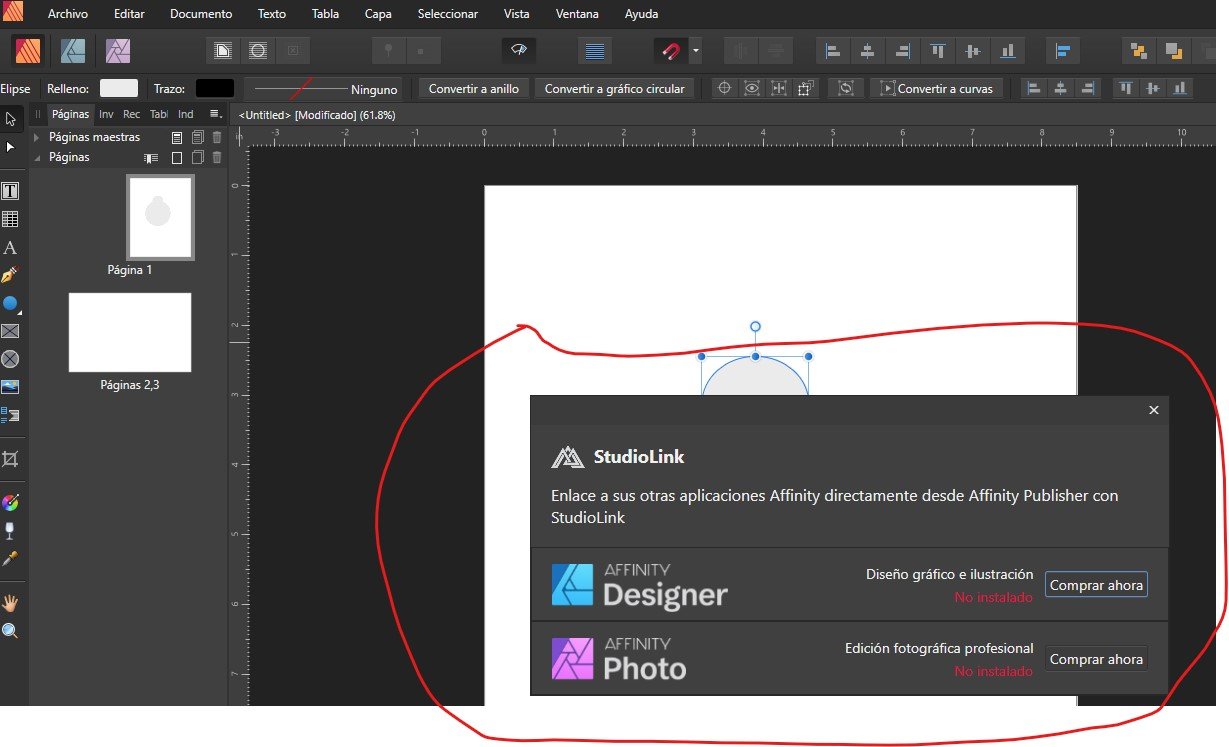1229x747 pixels.
Task: Select the Move tool arrow
Action: click(11, 119)
